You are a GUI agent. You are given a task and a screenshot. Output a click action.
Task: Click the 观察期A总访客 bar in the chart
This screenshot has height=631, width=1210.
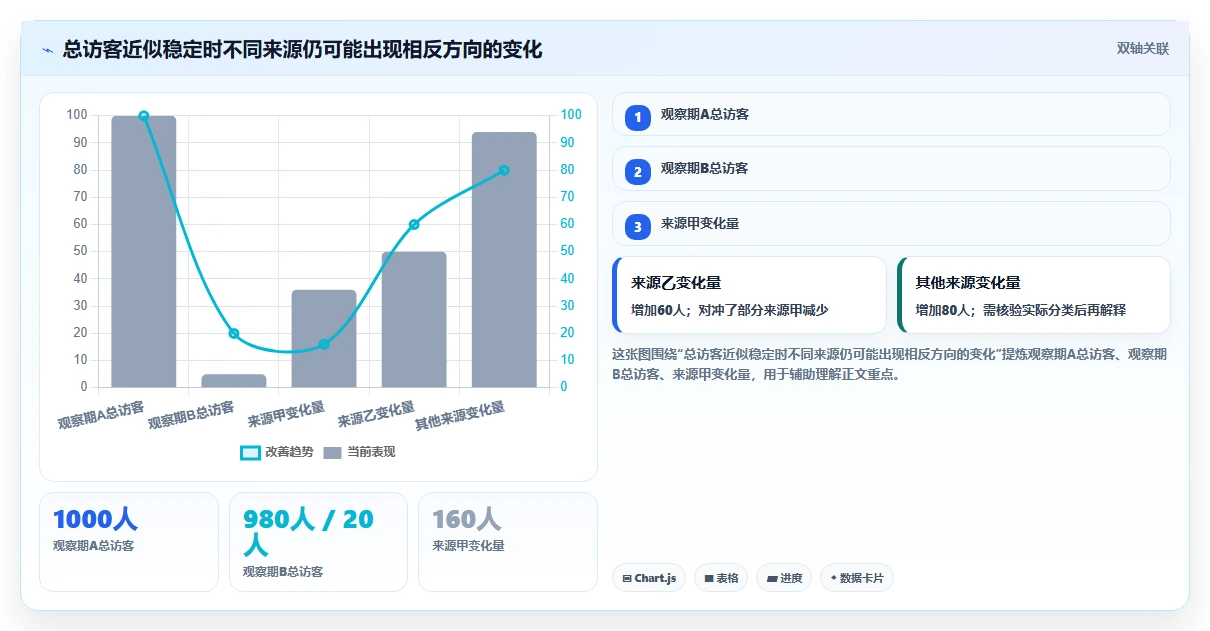144,251
